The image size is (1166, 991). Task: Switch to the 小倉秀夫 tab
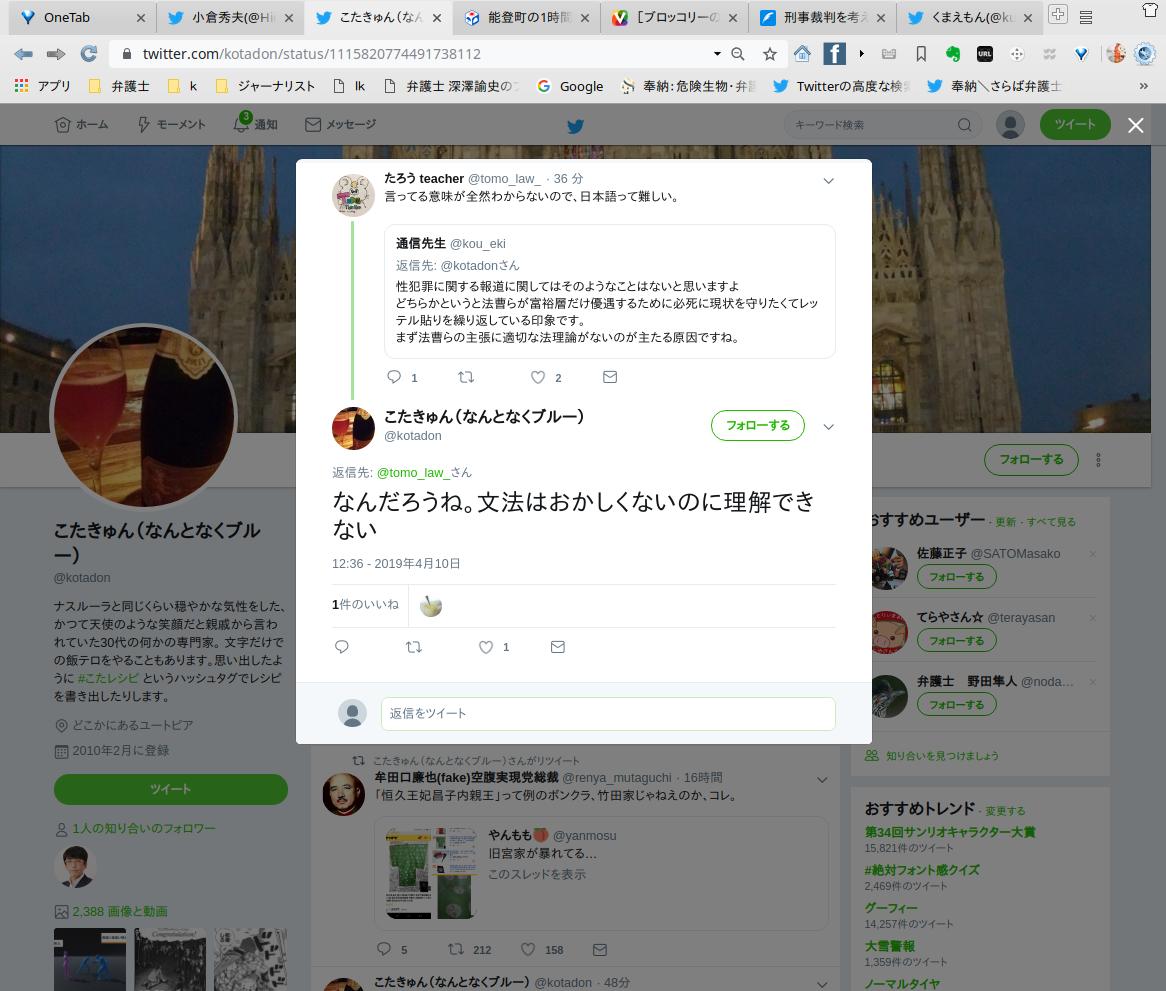[x=231, y=17]
